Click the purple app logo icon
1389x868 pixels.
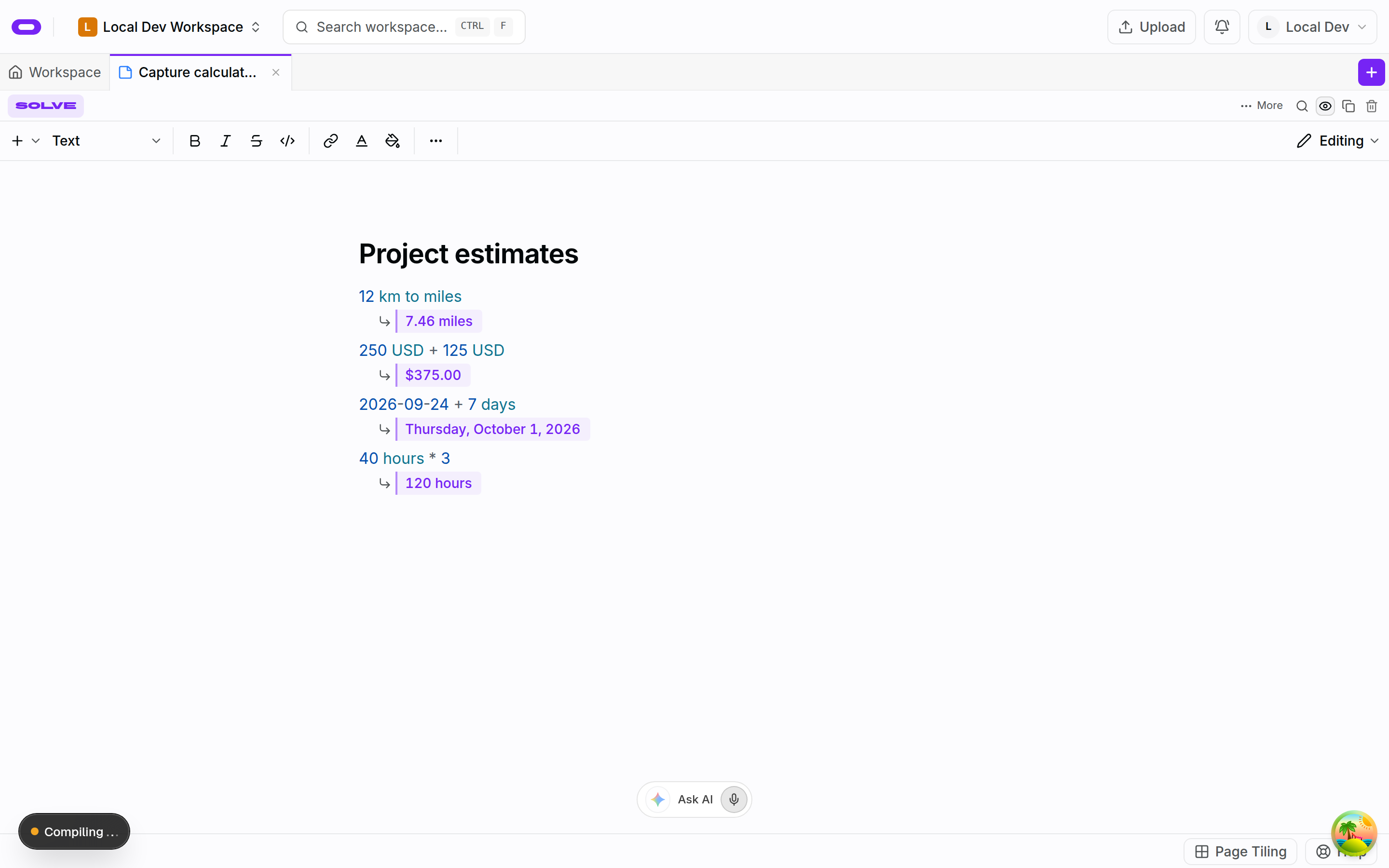coord(27,27)
